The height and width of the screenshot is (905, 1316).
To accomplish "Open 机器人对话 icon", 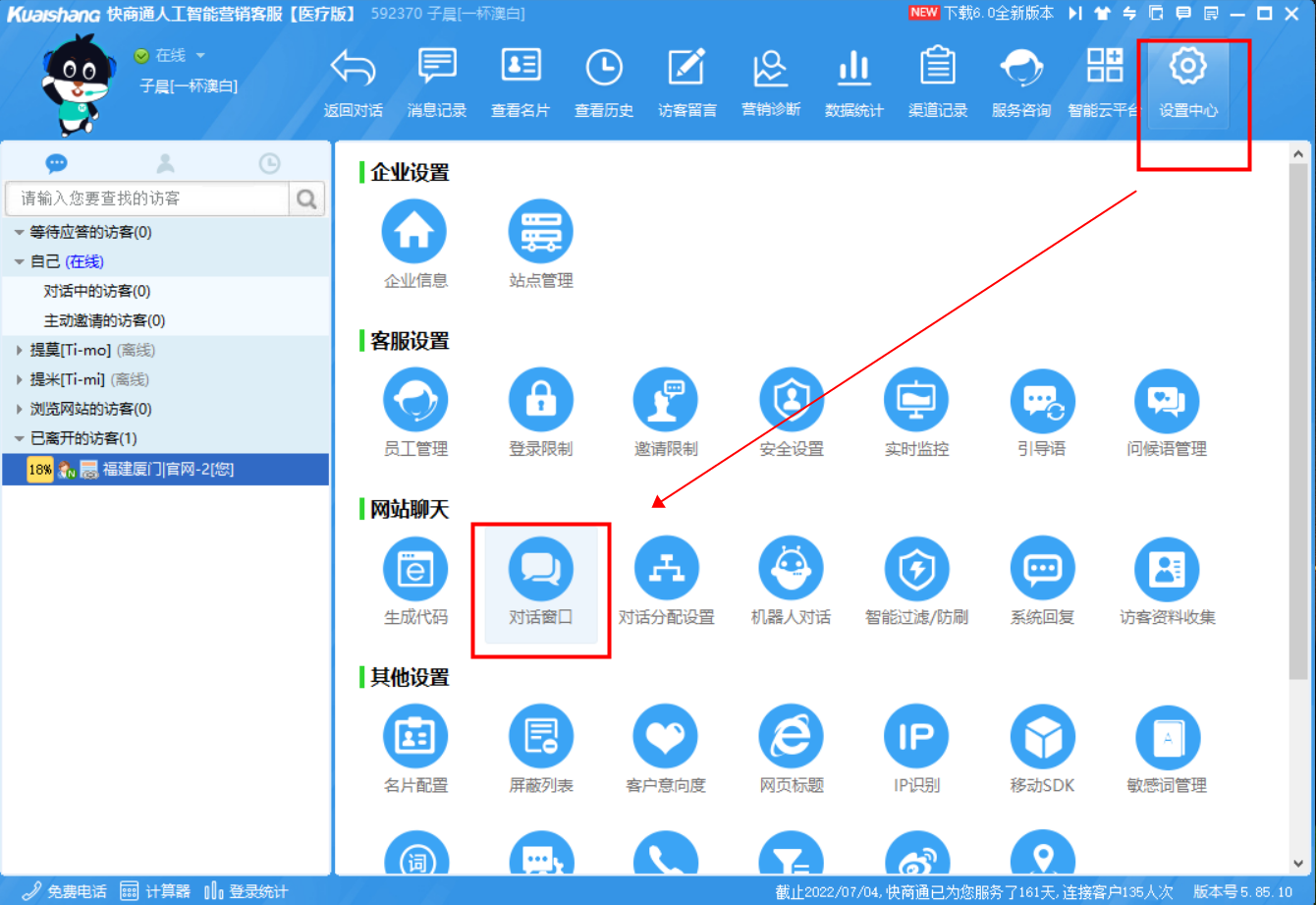I will click(792, 568).
